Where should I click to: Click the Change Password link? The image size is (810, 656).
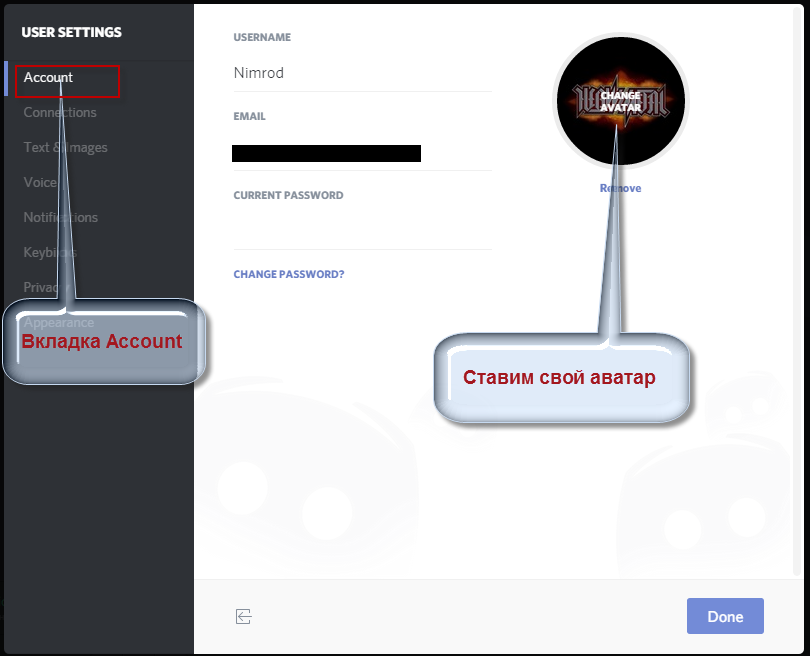289,274
